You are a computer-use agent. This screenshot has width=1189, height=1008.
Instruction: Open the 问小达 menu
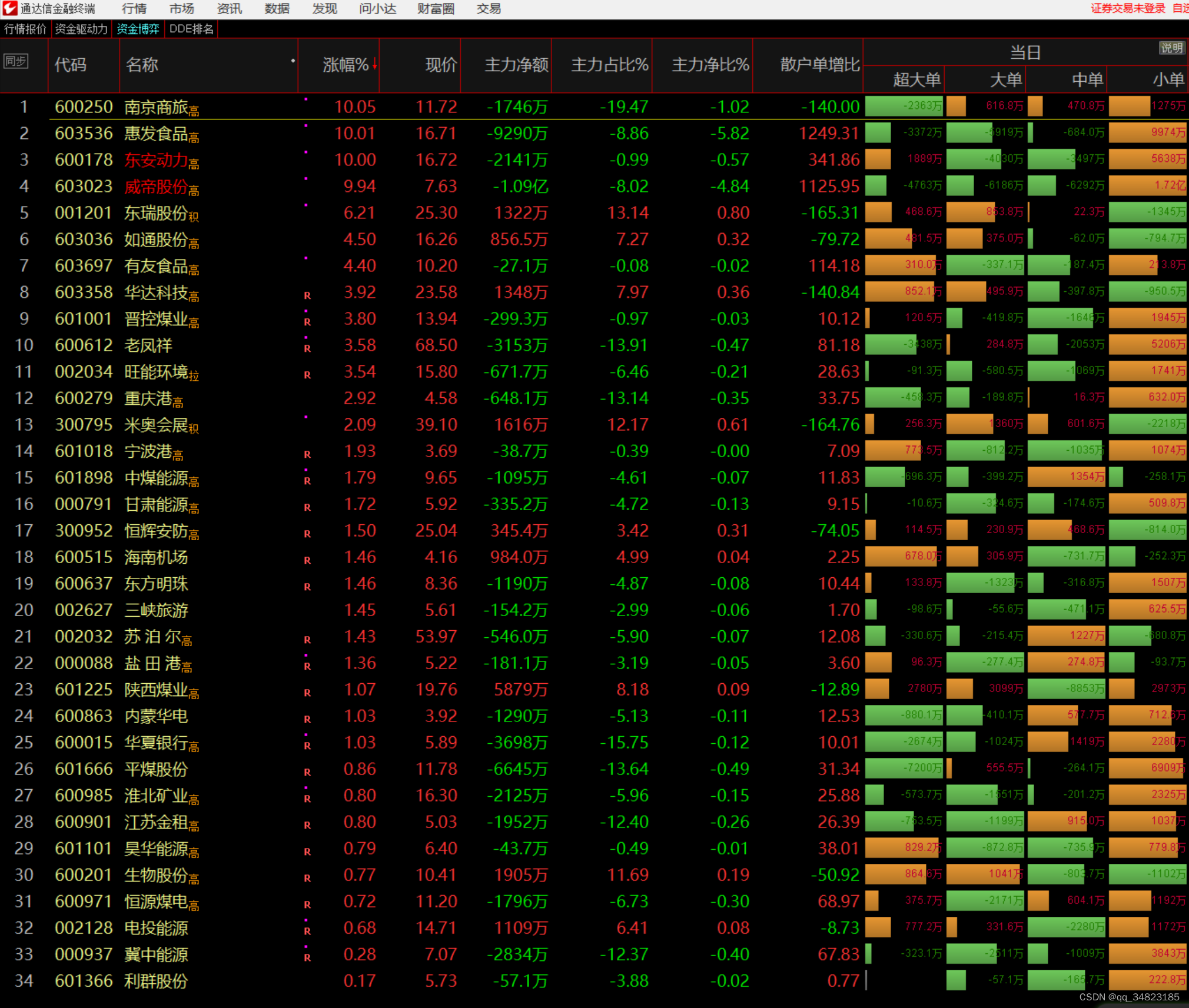[377, 9]
